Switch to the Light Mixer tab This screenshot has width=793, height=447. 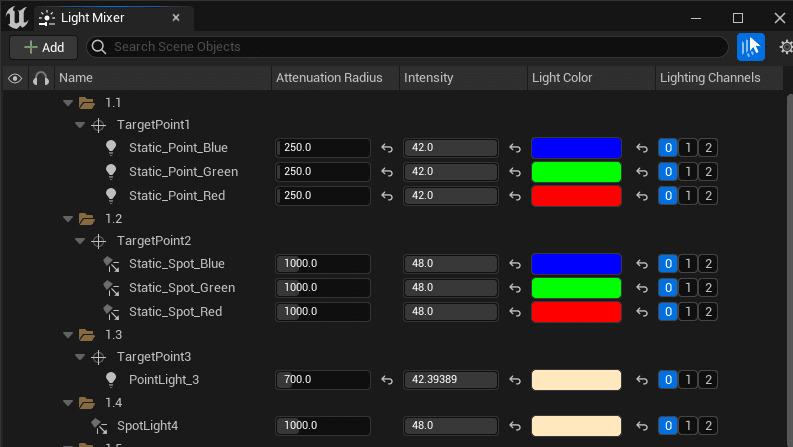pos(113,18)
